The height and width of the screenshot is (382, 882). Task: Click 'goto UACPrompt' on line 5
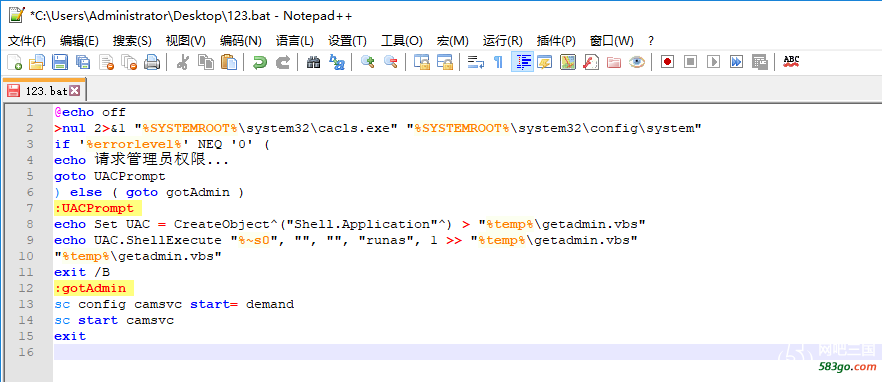coord(110,177)
